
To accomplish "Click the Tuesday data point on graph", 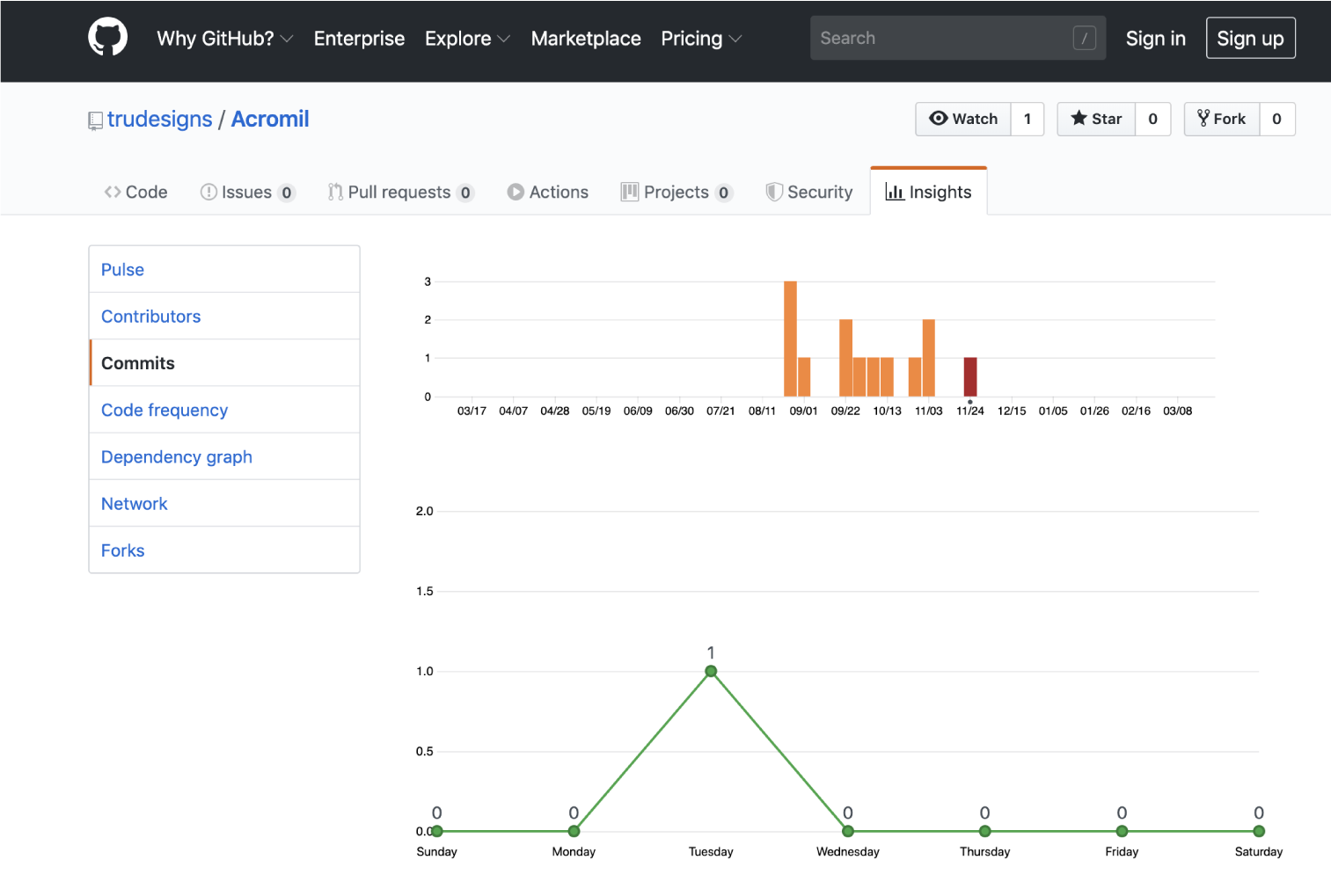I will click(x=711, y=672).
